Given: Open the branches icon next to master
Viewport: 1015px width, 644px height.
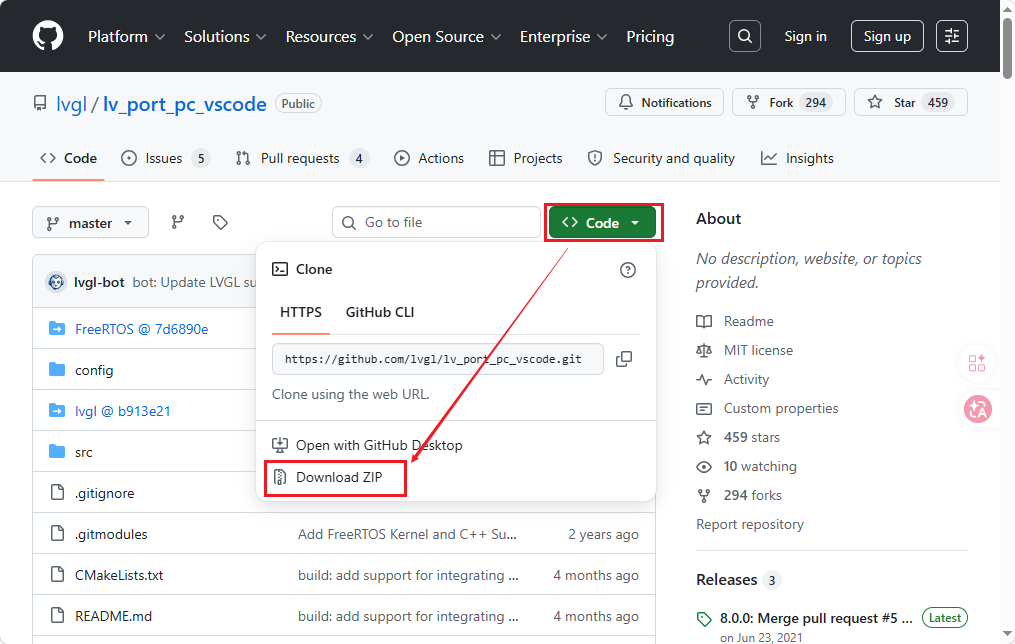Looking at the screenshot, I should click(x=177, y=223).
